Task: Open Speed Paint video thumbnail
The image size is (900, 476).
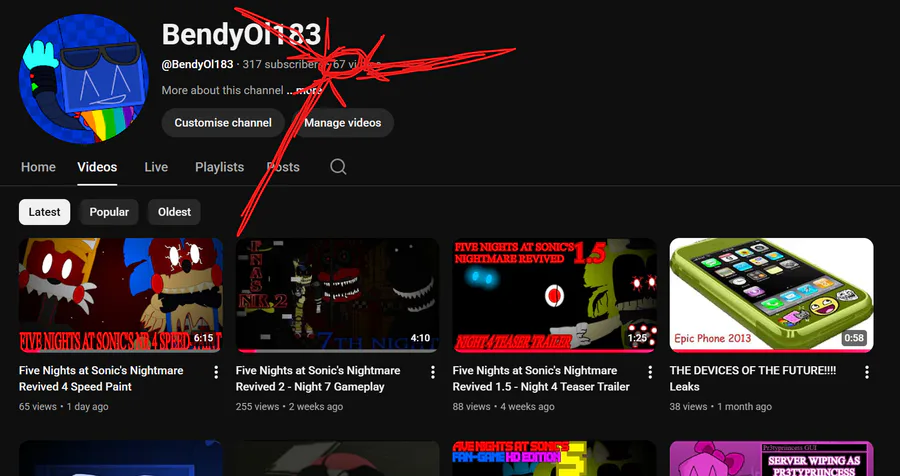Action: tap(121, 295)
